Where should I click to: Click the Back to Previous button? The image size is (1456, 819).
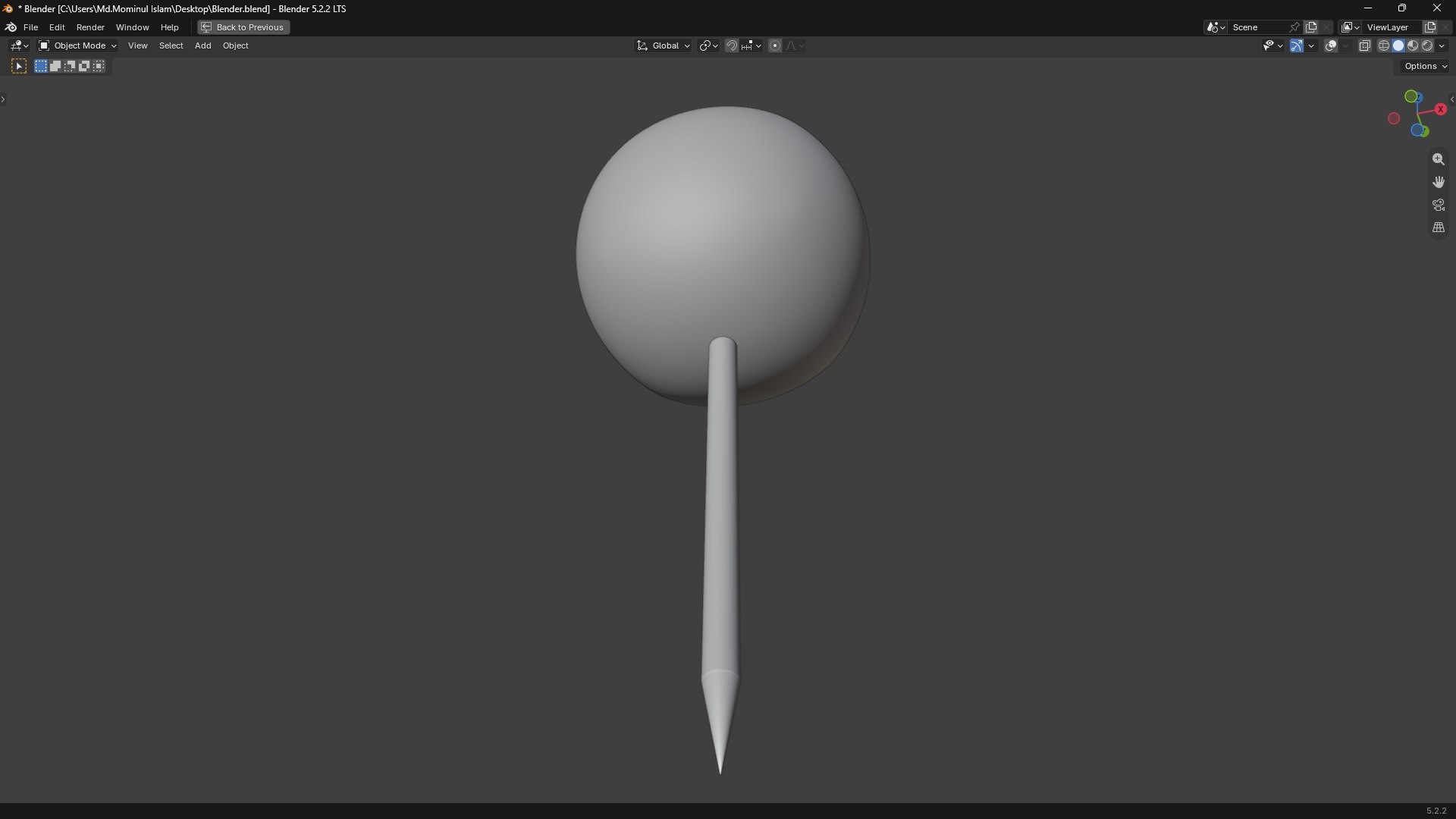point(243,27)
